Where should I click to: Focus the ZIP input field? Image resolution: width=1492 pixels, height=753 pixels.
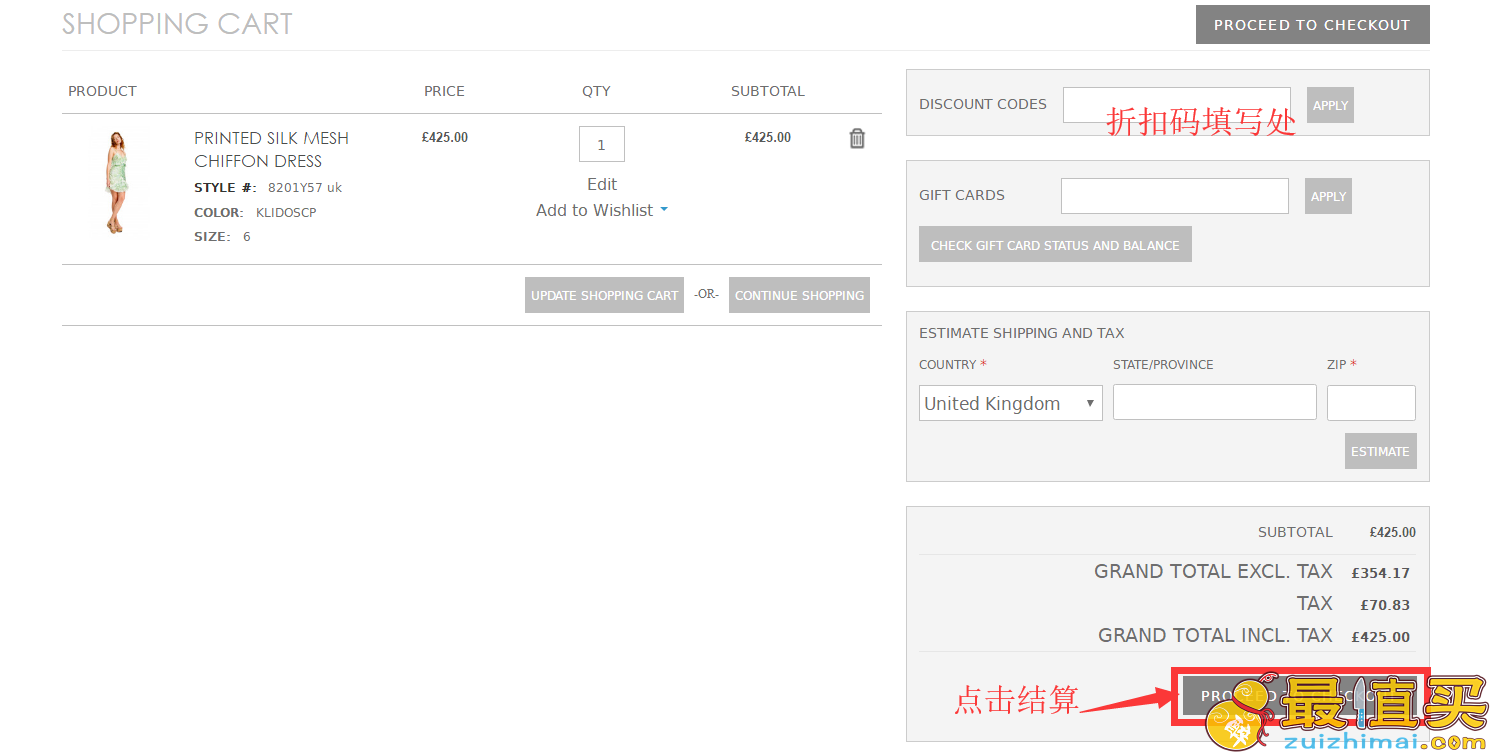coord(1371,403)
